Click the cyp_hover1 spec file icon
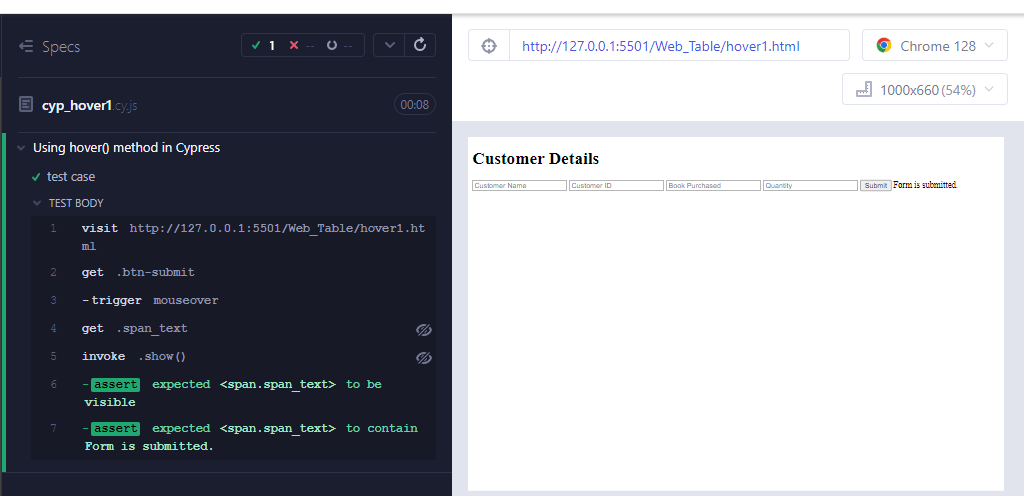Viewport: 1024px width, 496px height. point(25,104)
